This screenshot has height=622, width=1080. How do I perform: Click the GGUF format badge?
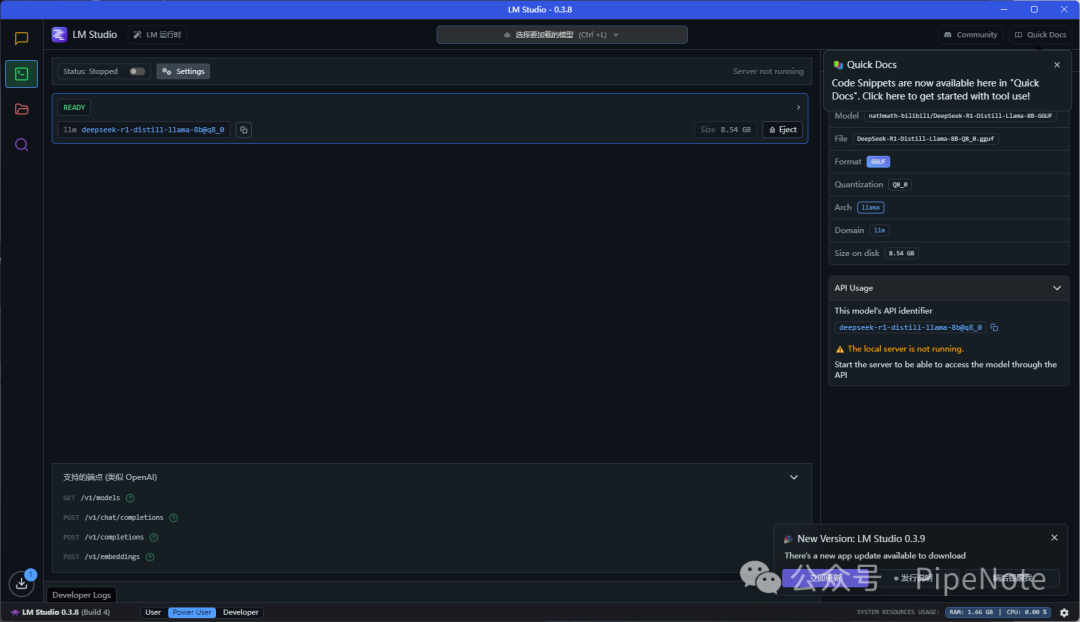[878, 162]
